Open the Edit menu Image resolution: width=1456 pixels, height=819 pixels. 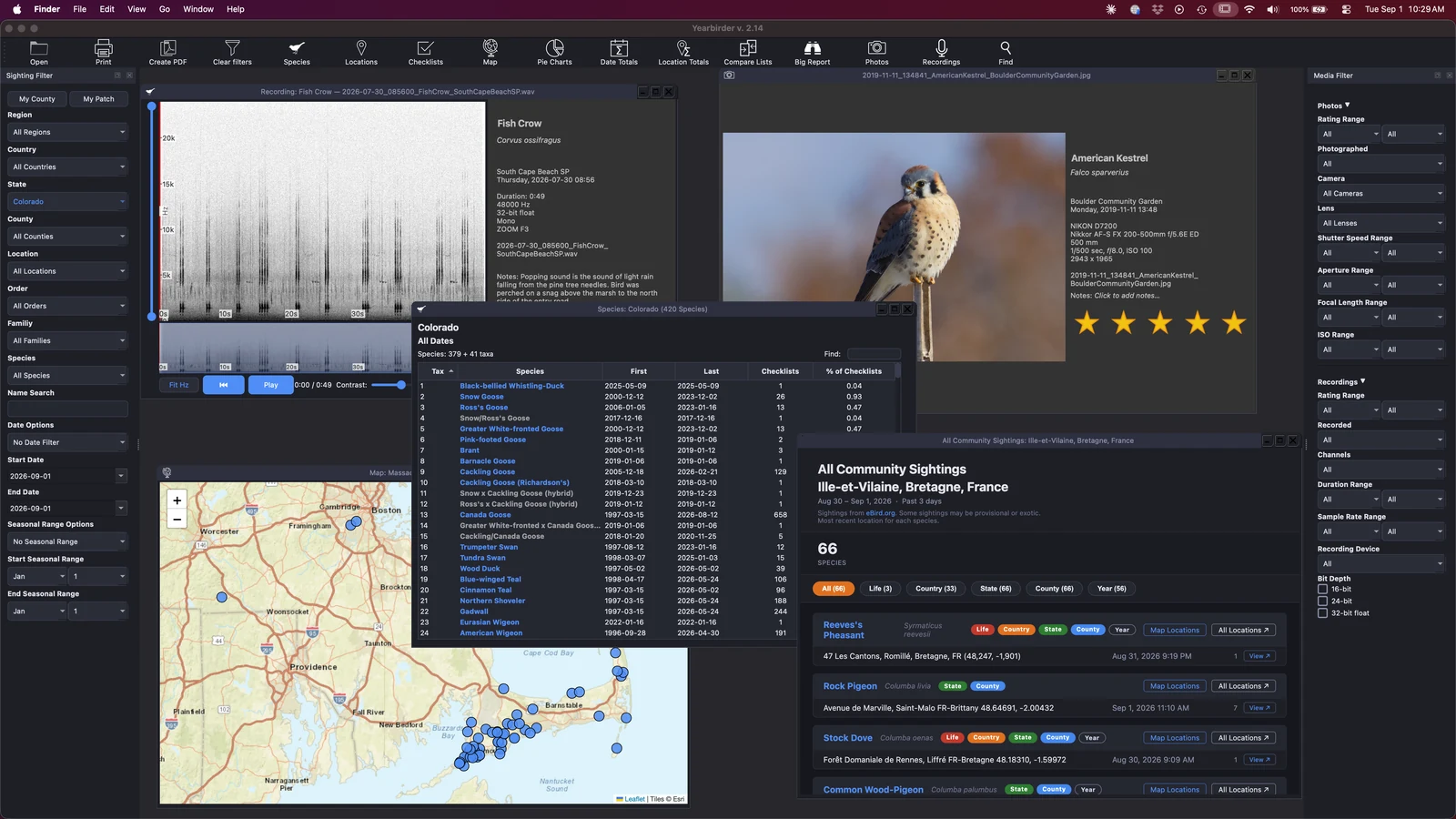pos(107,9)
